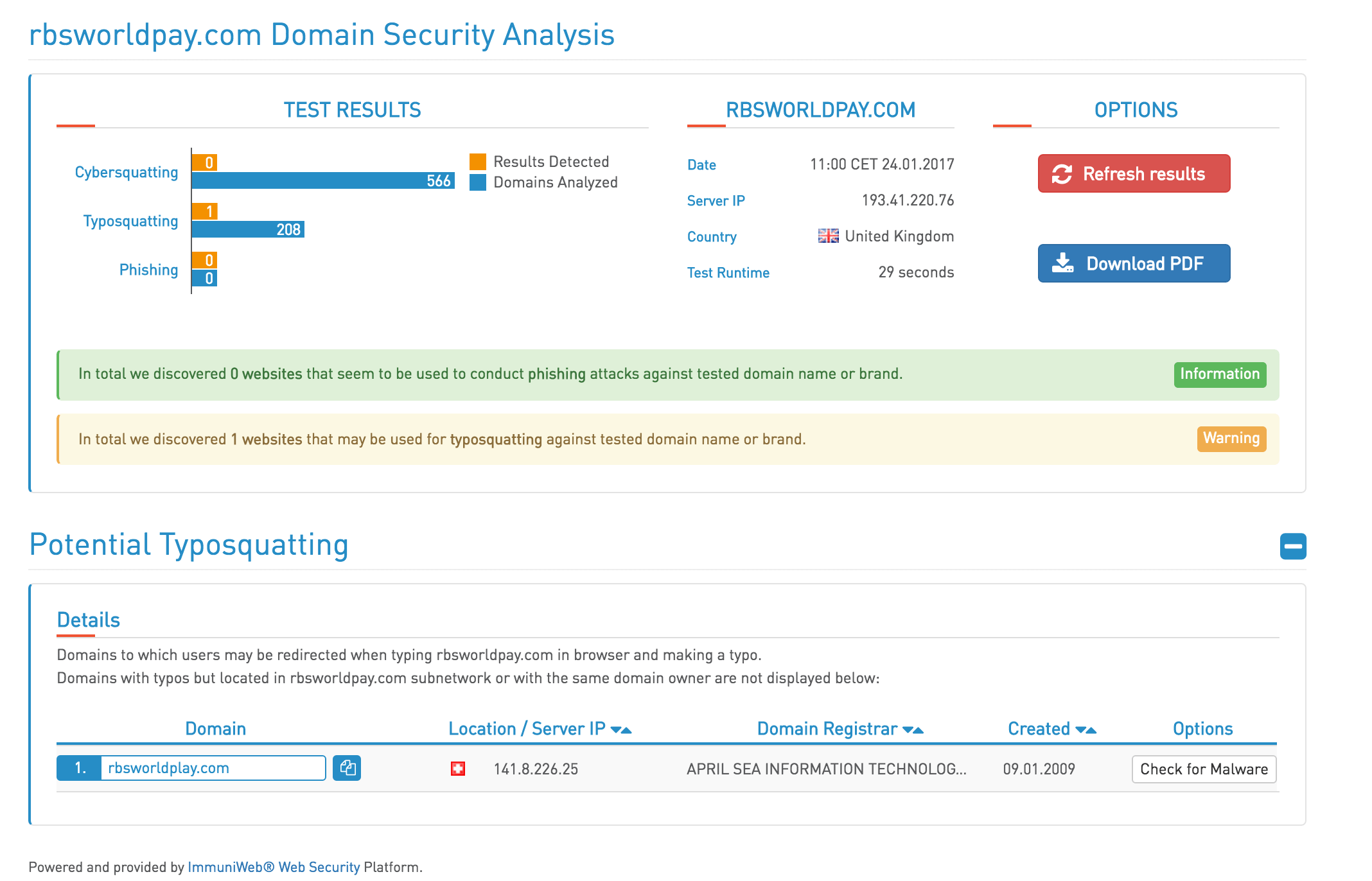Click the Download PDF button
Image resolution: width=1372 pixels, height=881 pixels.
(x=1134, y=263)
